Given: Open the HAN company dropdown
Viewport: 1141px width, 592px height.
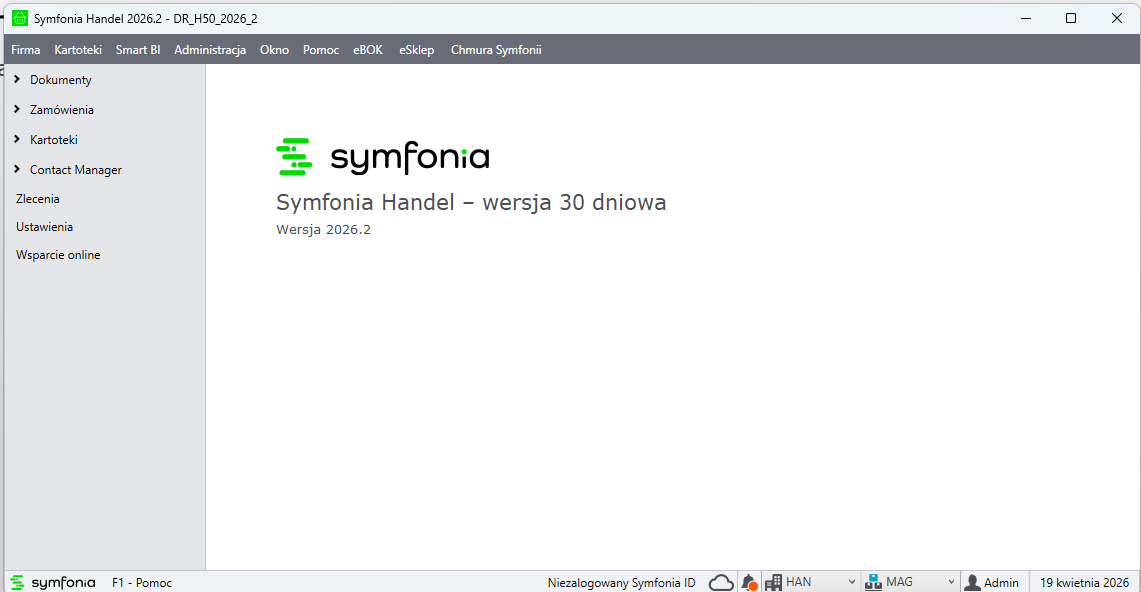Looking at the screenshot, I should 851,582.
